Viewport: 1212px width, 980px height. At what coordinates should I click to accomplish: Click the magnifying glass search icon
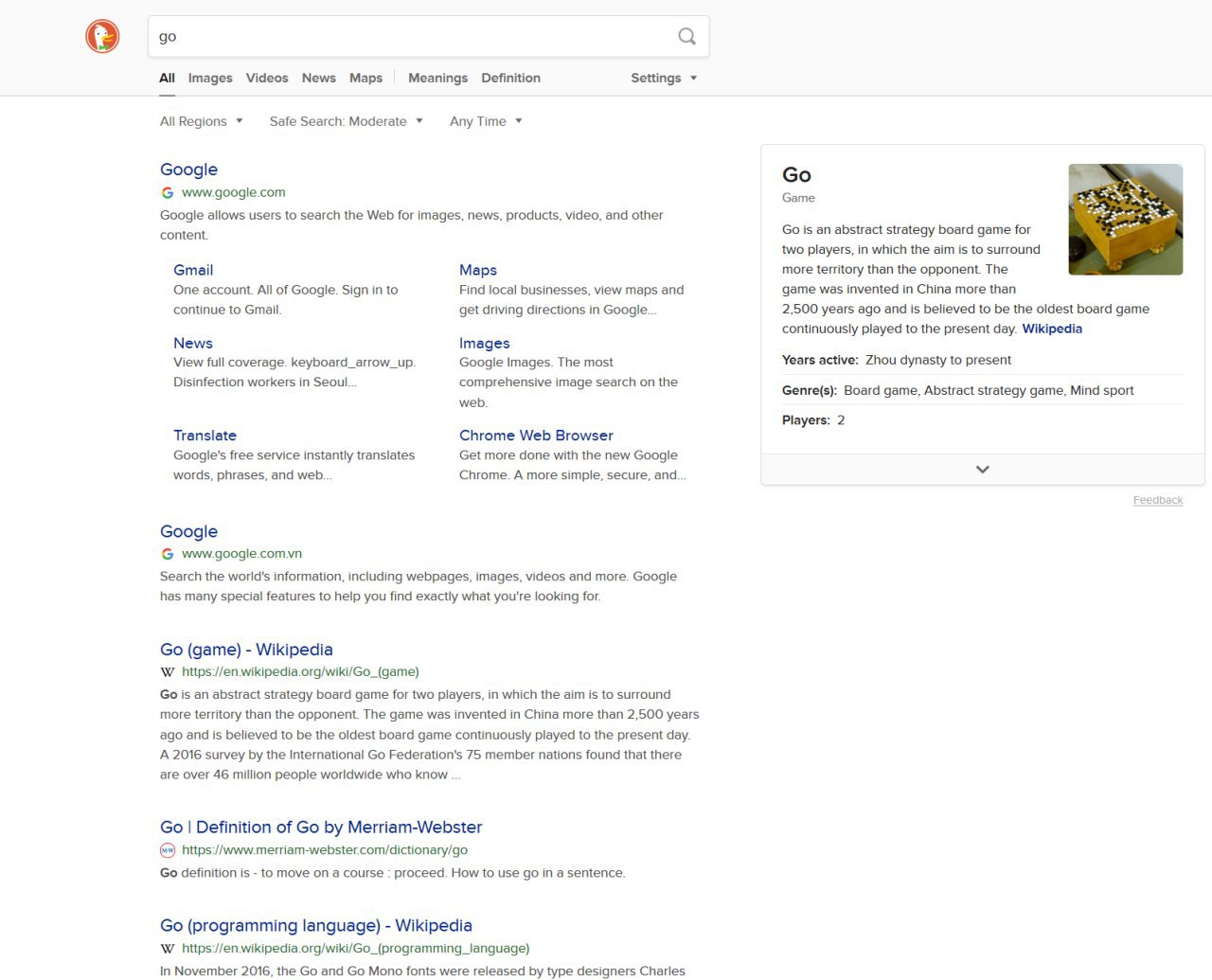pos(687,36)
